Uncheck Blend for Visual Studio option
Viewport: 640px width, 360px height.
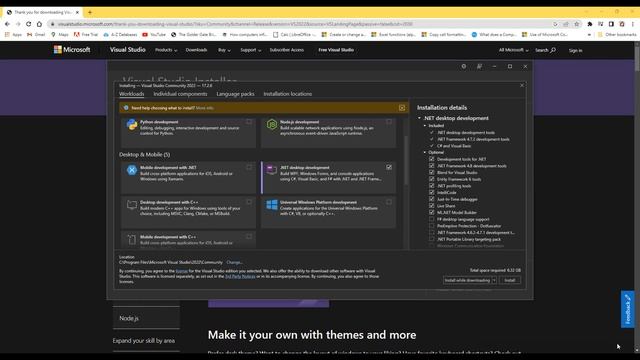(431, 172)
